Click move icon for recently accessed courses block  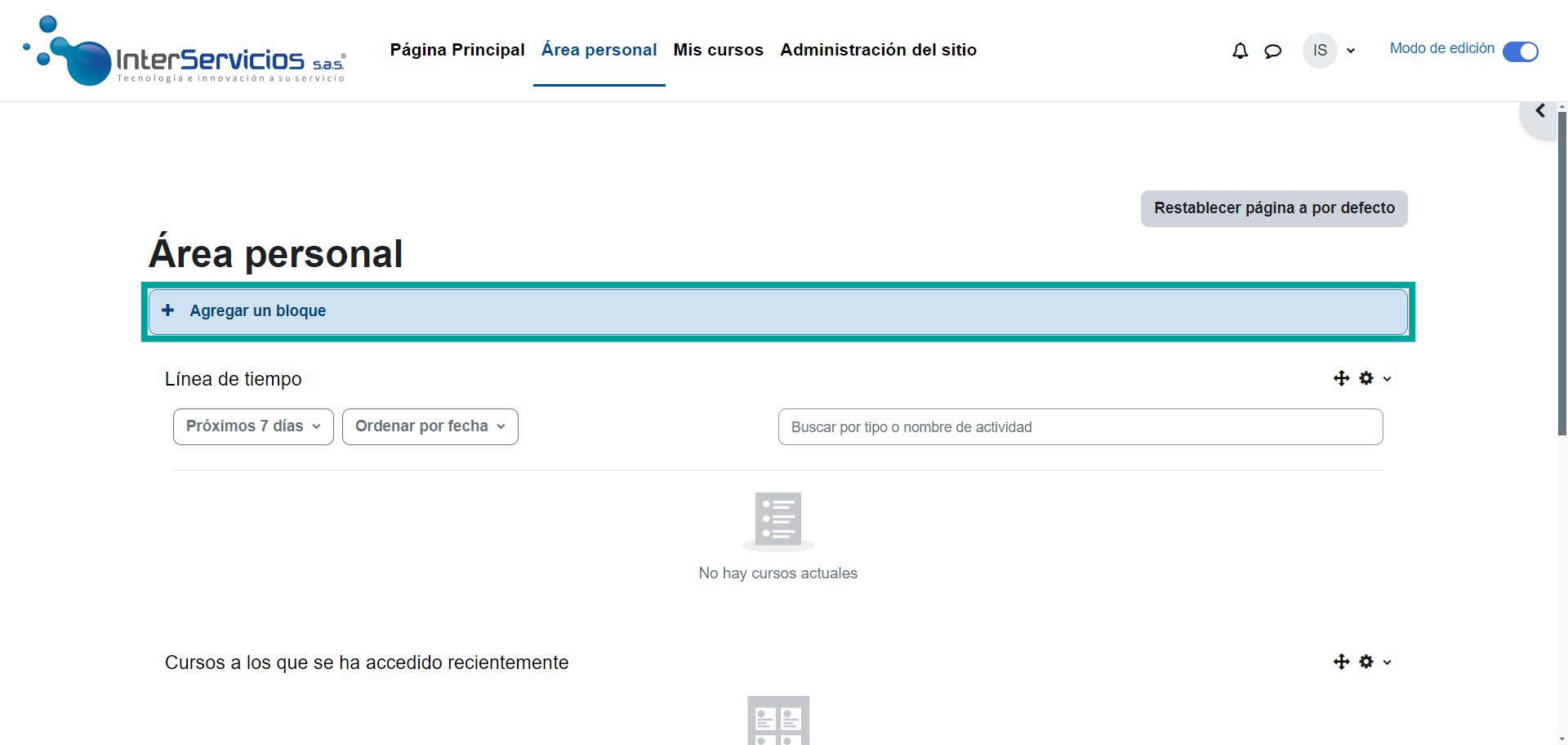[1341, 662]
